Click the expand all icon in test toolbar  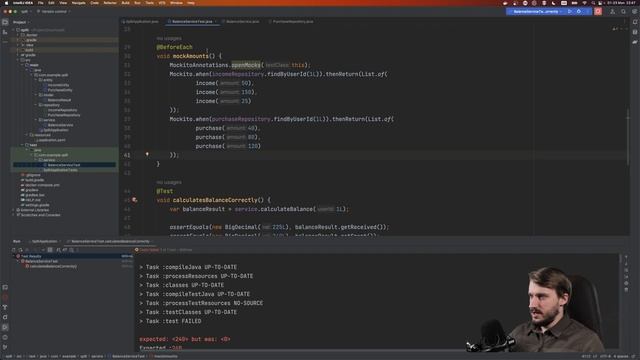coord(65,250)
